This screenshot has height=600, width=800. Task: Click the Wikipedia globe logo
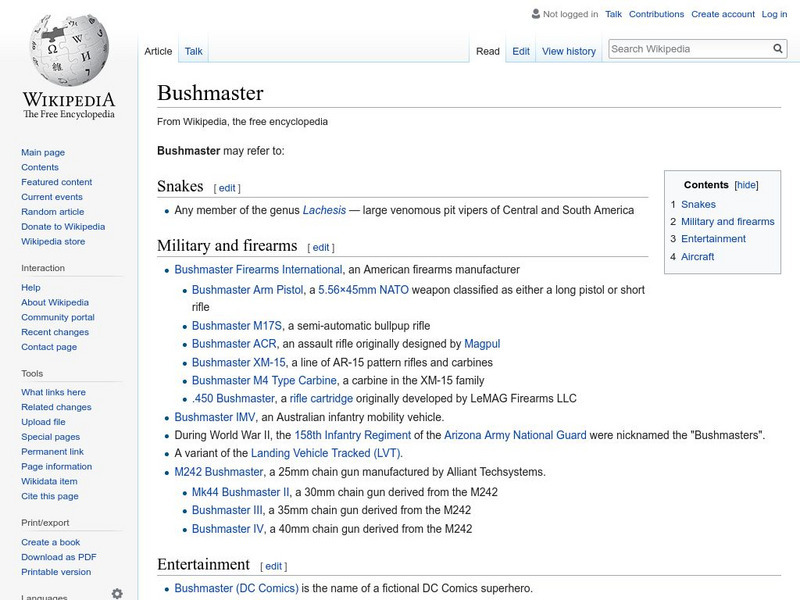coord(69,50)
